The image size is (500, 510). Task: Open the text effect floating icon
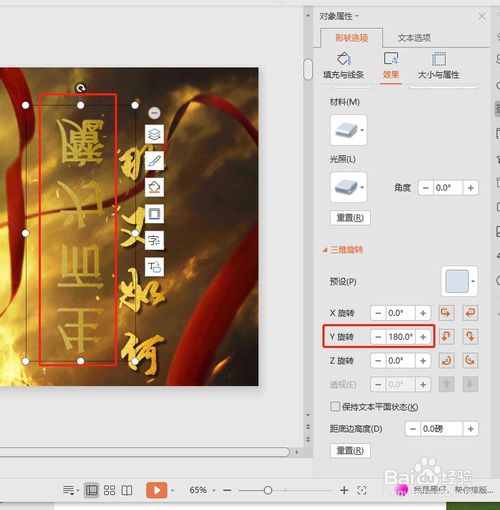click(154, 240)
